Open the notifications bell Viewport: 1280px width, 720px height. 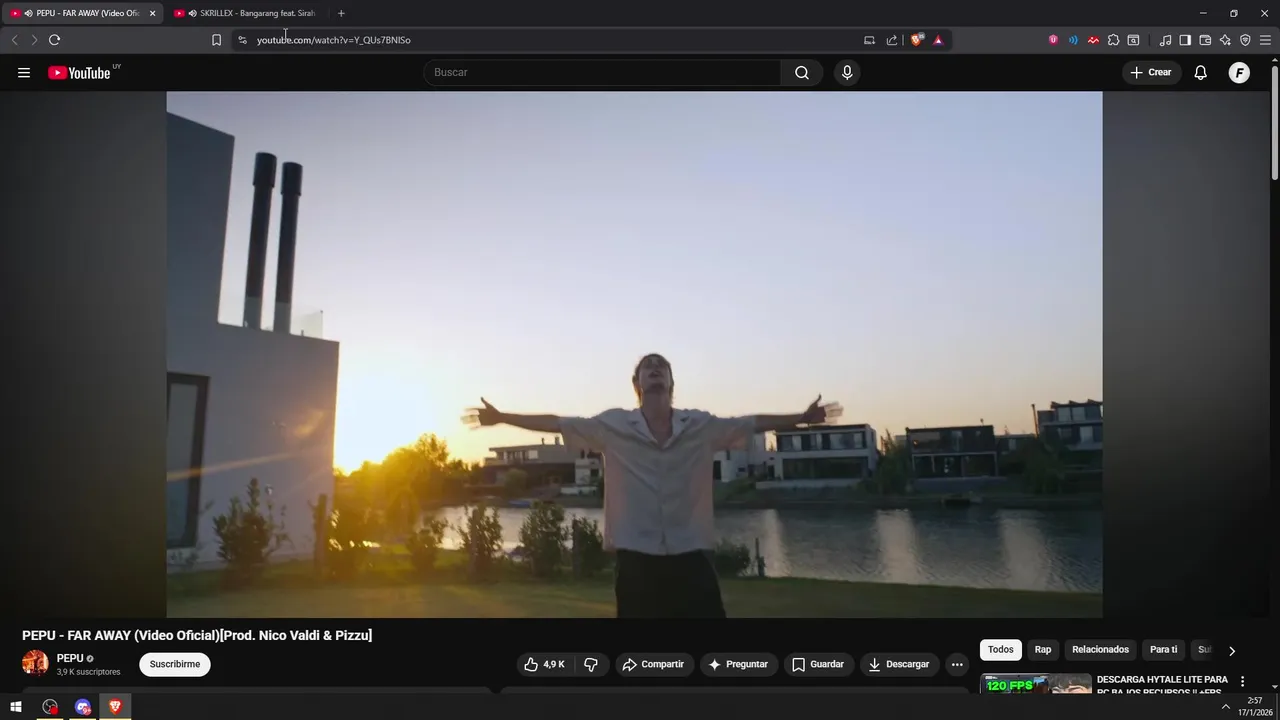coord(1201,72)
